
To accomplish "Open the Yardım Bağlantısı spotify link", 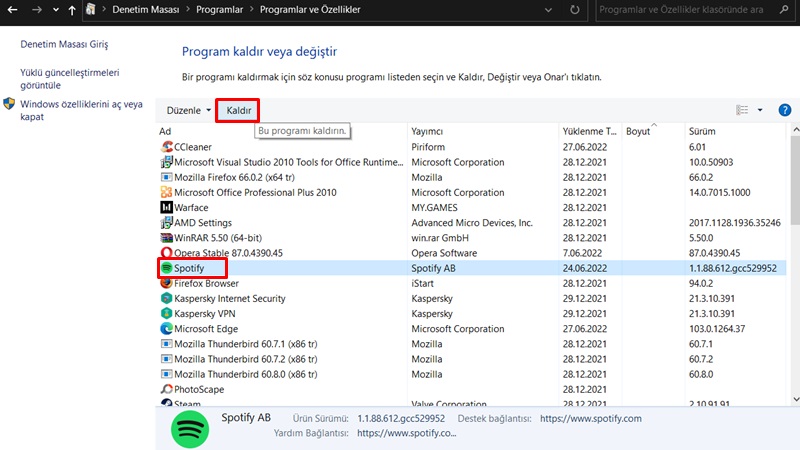I will (407, 433).
